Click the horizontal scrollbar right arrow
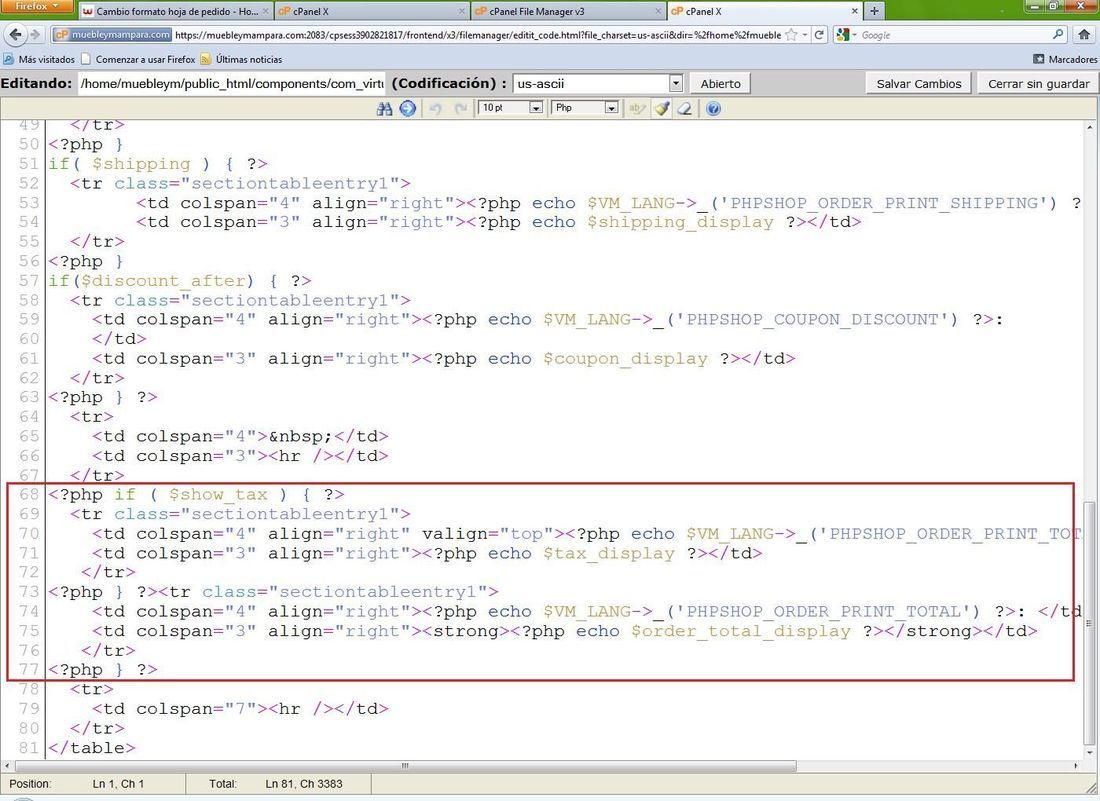 pos(1076,766)
